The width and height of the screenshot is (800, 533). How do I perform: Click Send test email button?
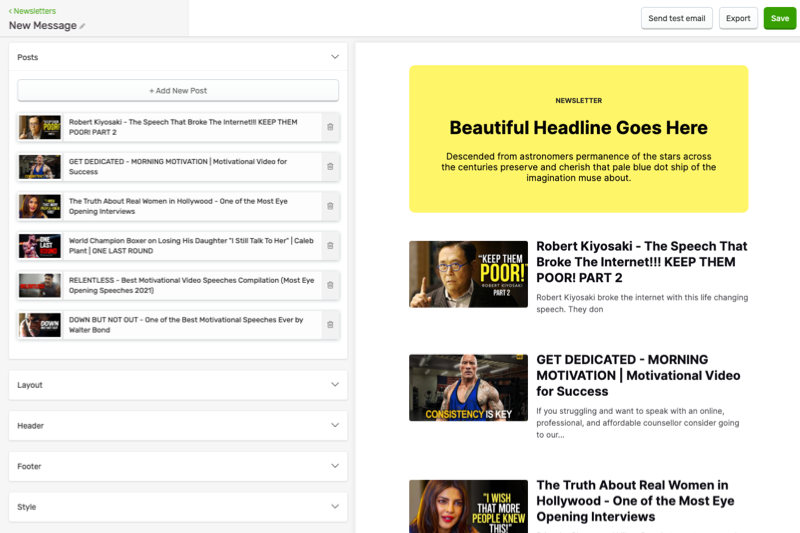coord(677,18)
